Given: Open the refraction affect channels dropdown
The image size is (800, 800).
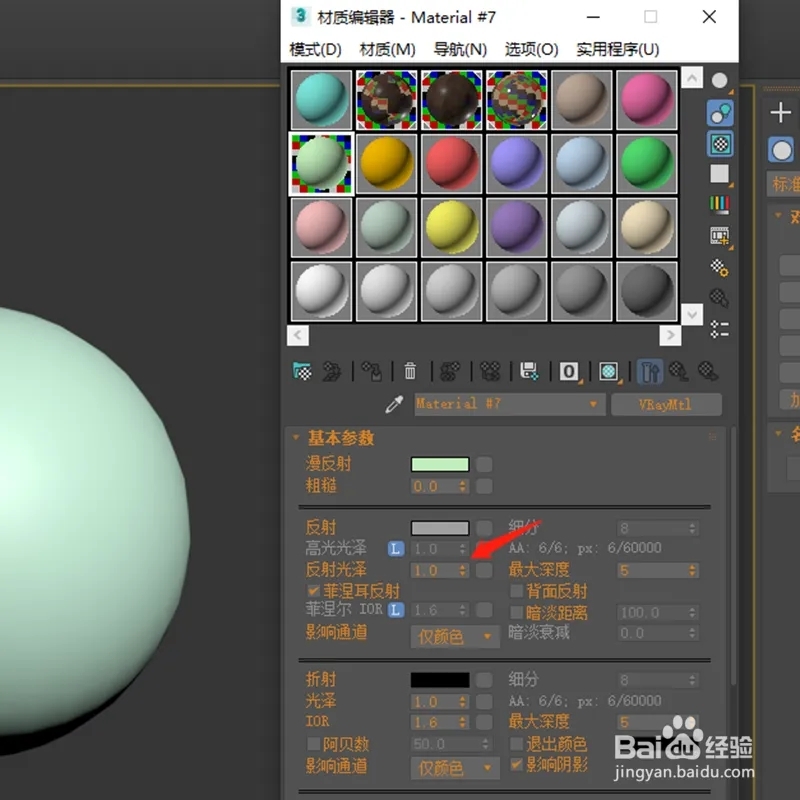Looking at the screenshot, I should (455, 767).
